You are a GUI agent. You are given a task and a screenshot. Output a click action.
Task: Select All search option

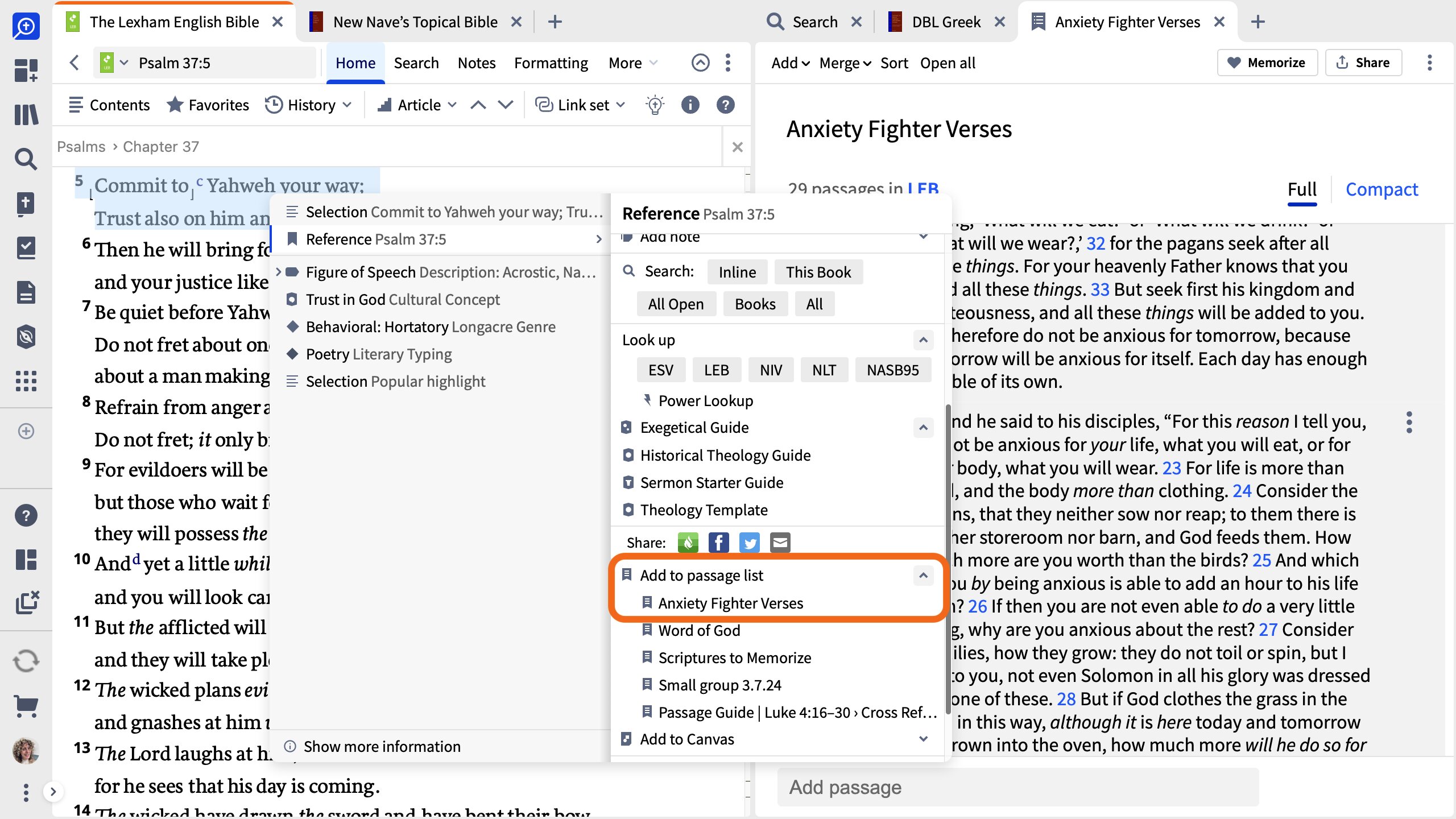click(x=814, y=304)
